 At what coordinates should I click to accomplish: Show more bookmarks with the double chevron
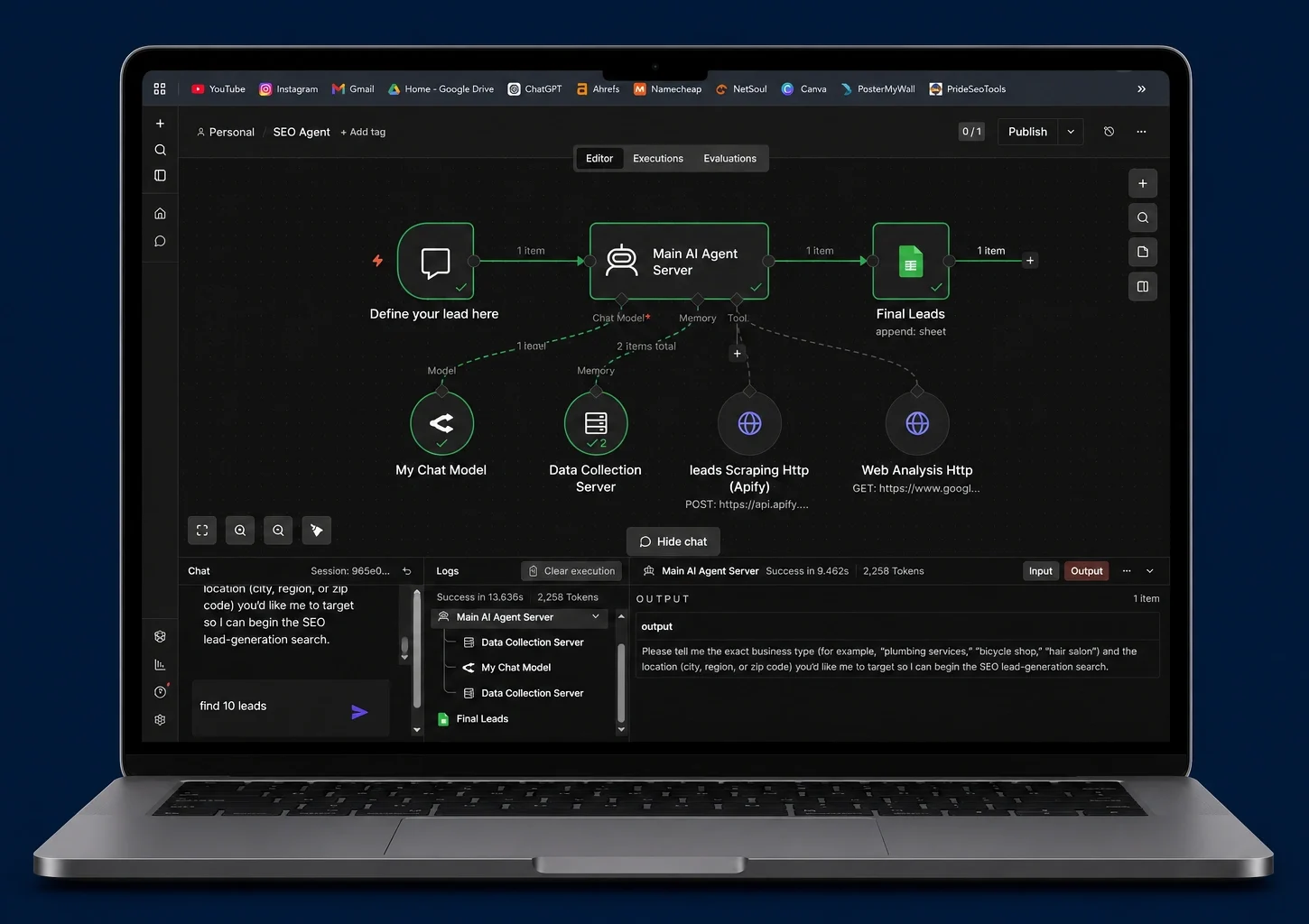(x=1141, y=88)
